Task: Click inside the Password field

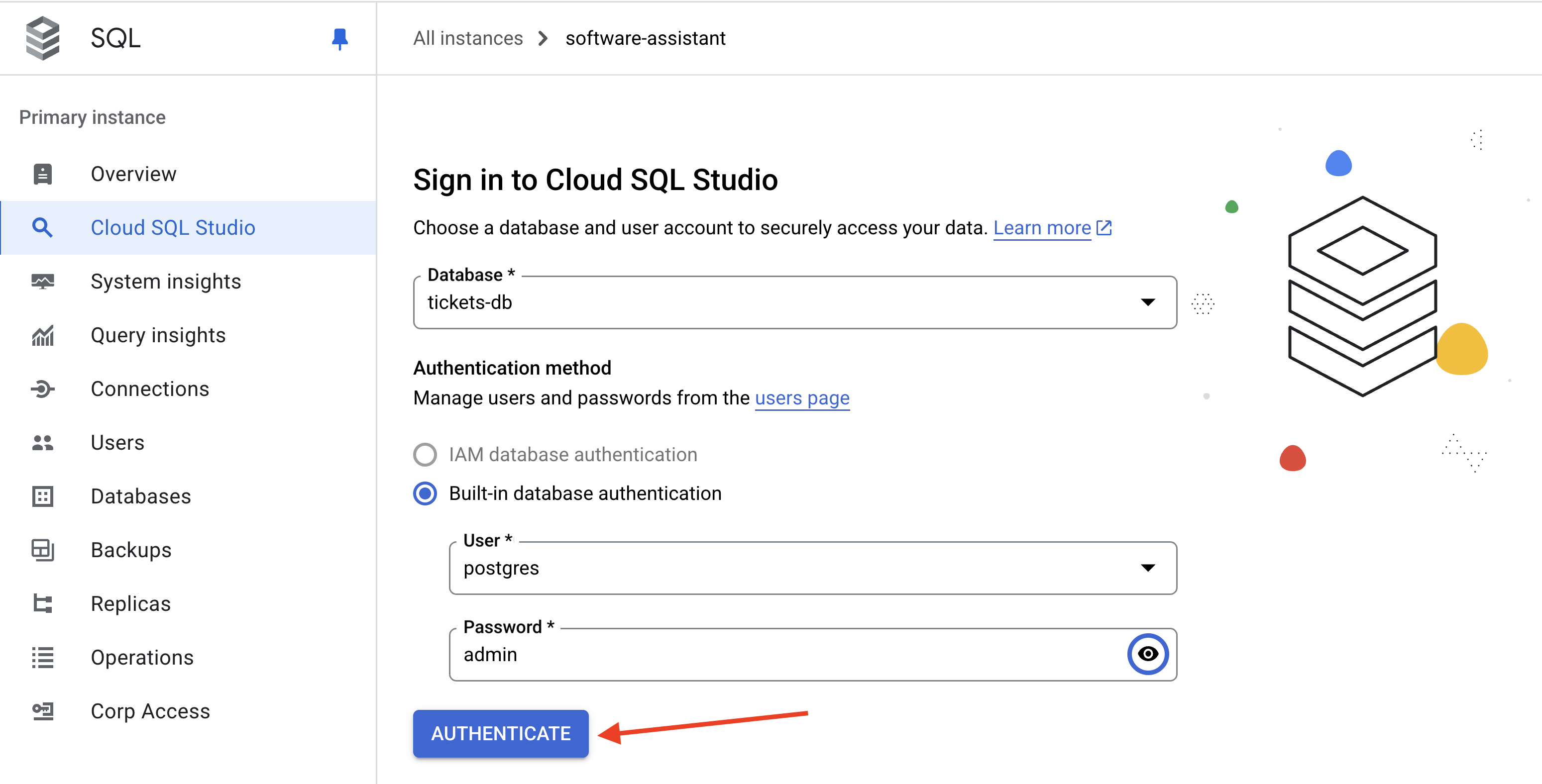Action: pos(718,654)
